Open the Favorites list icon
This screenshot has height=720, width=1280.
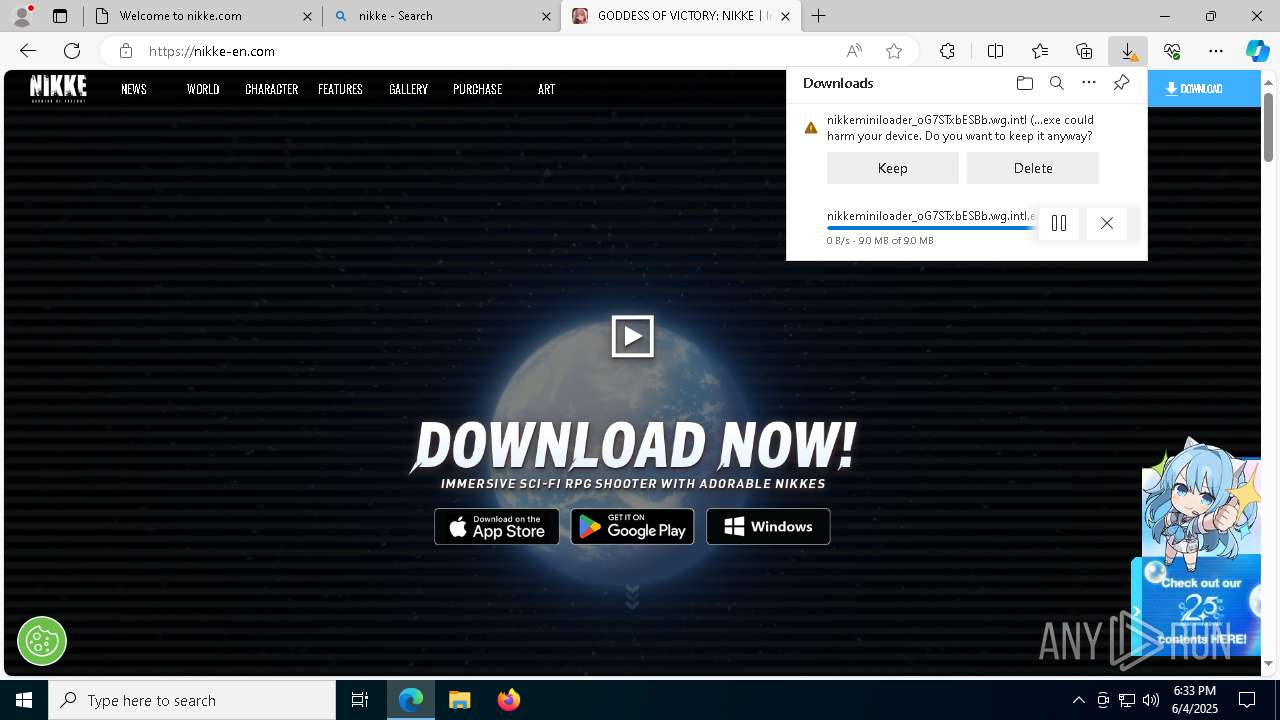pos(1040,51)
